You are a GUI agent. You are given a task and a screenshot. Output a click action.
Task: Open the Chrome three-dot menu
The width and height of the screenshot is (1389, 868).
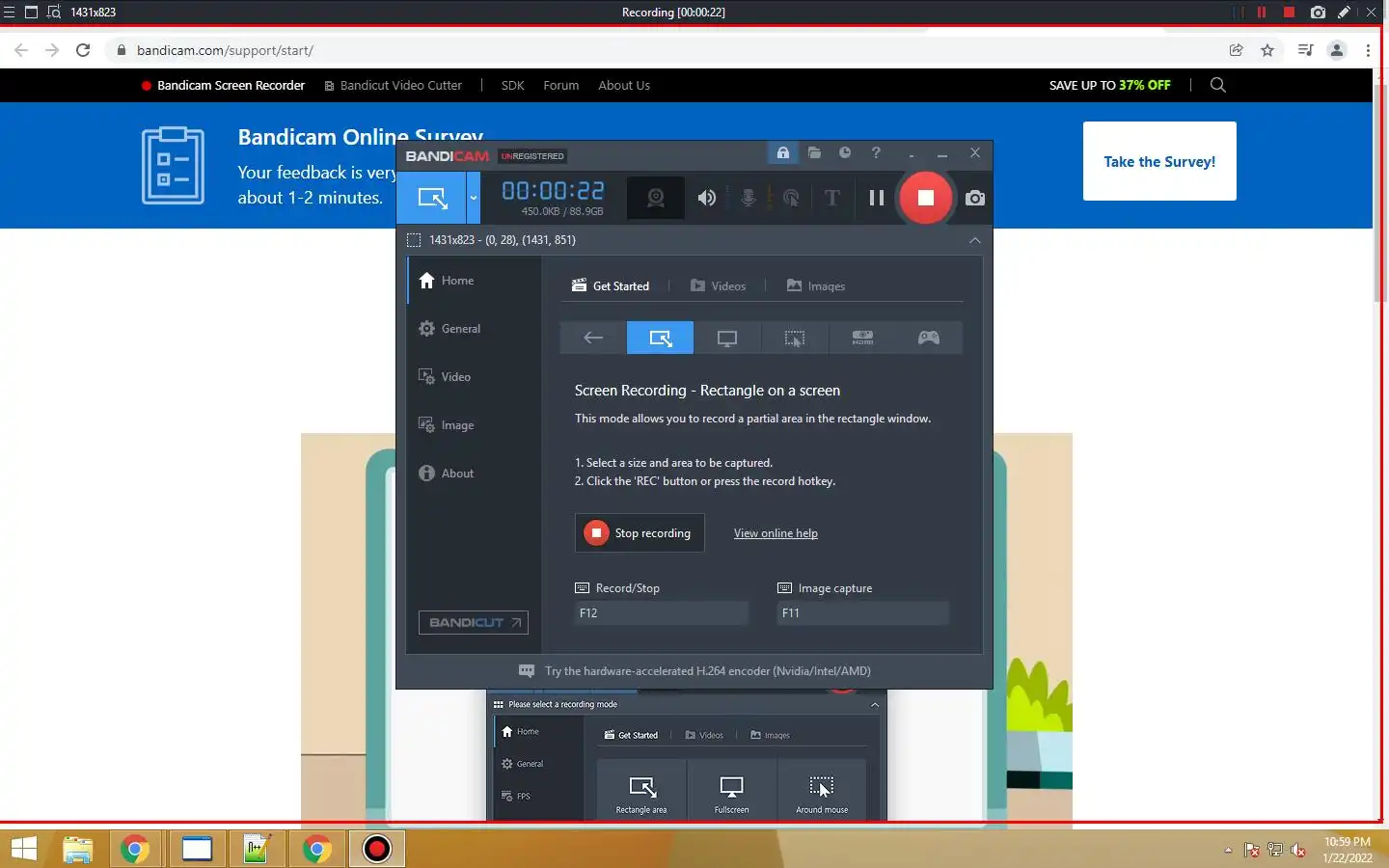point(1368,50)
